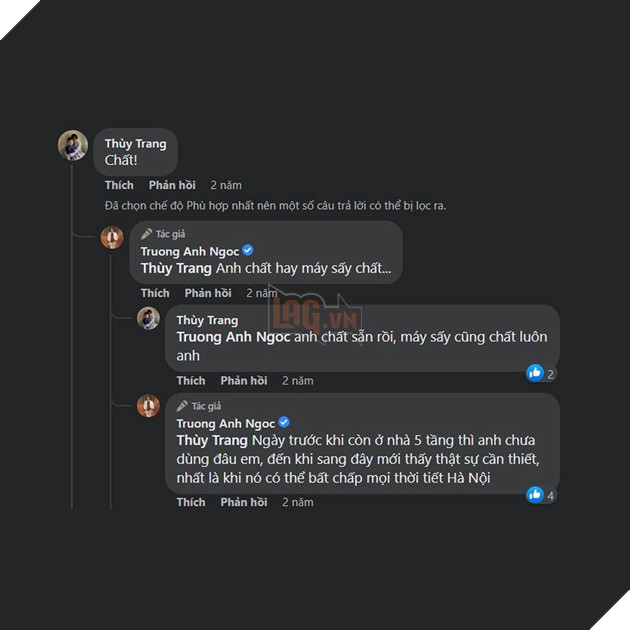Reply to the "anh chất sẵn rồi" comment
This screenshot has width=630, height=630.
244,381
